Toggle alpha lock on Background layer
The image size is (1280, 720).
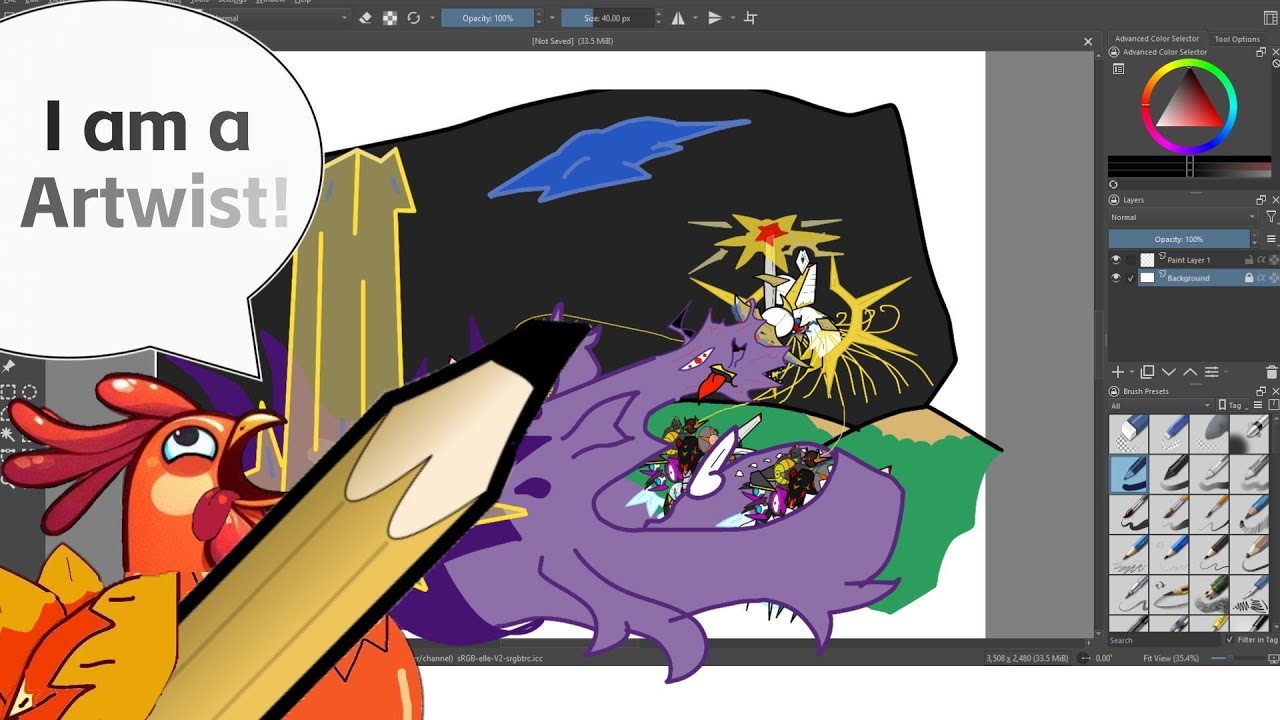pyautogui.click(x=1273, y=278)
